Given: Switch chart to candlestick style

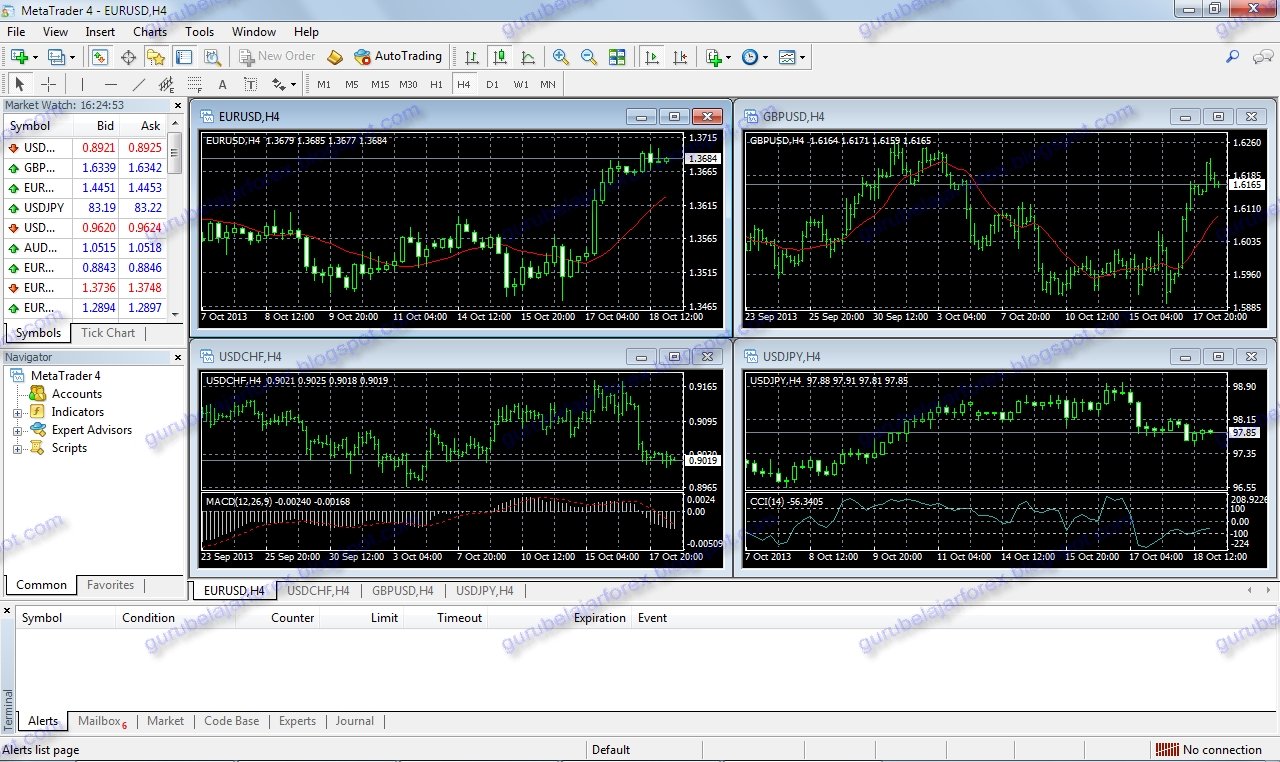Looking at the screenshot, I should pos(499,57).
